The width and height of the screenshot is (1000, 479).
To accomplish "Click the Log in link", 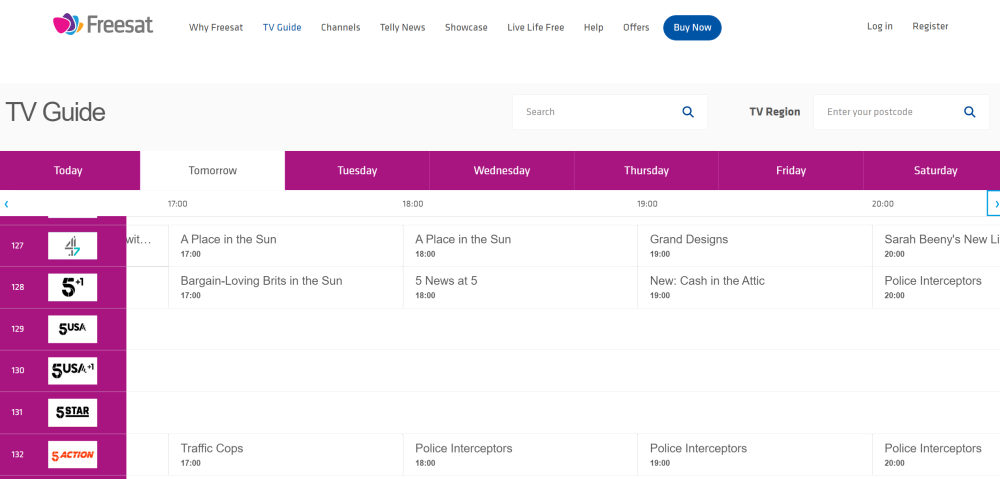I will coord(879,26).
